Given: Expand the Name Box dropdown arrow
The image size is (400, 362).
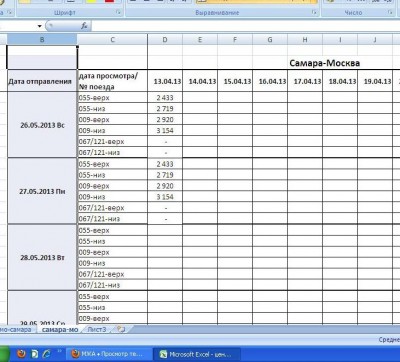Looking at the screenshot, I should [40, 26].
